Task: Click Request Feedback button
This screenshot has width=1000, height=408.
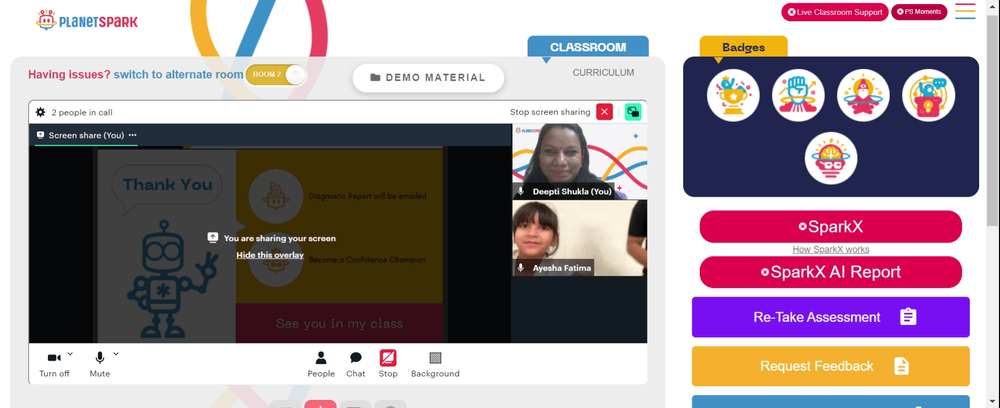Action: click(831, 366)
